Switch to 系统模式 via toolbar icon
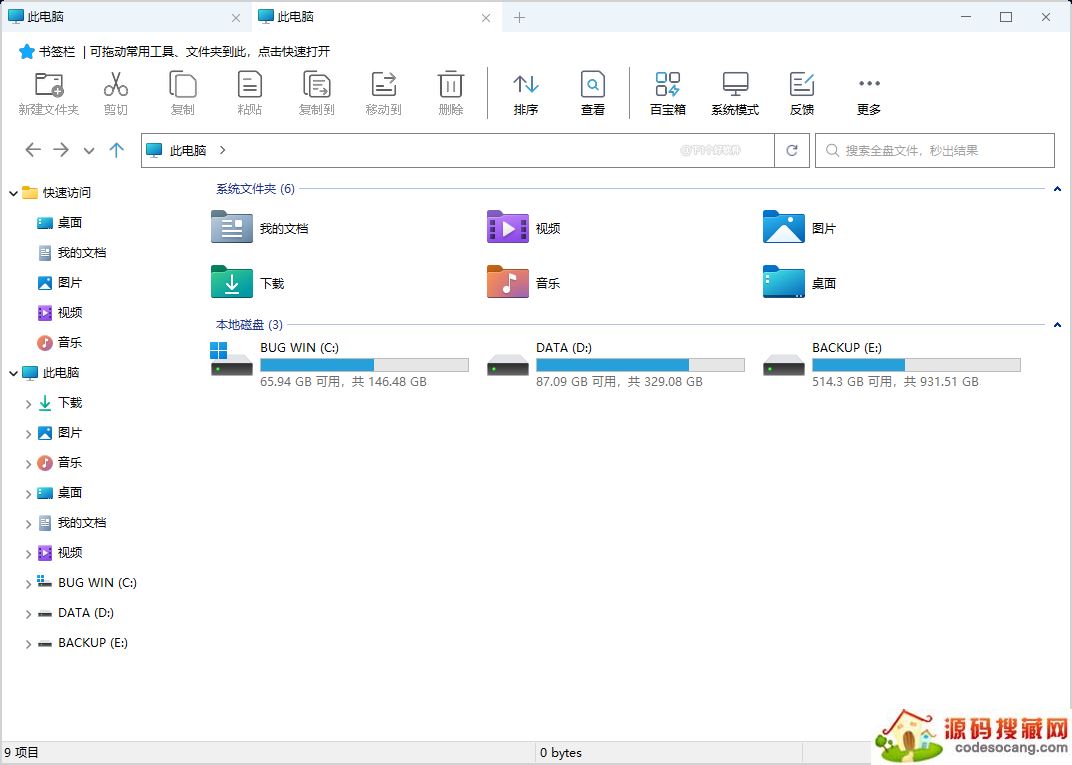 [735, 85]
